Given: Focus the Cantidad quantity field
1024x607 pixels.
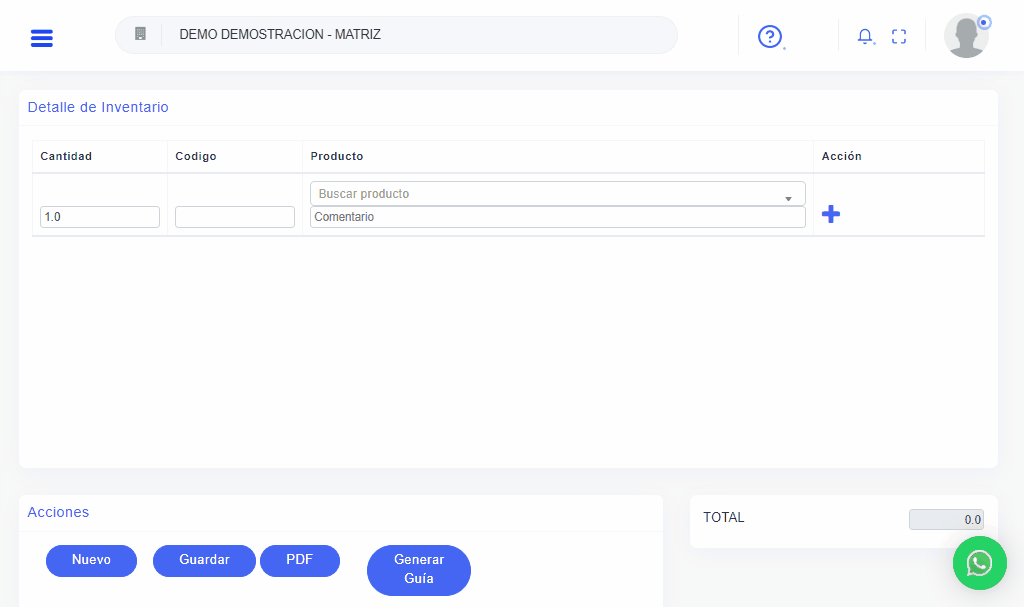Looking at the screenshot, I should click(100, 217).
